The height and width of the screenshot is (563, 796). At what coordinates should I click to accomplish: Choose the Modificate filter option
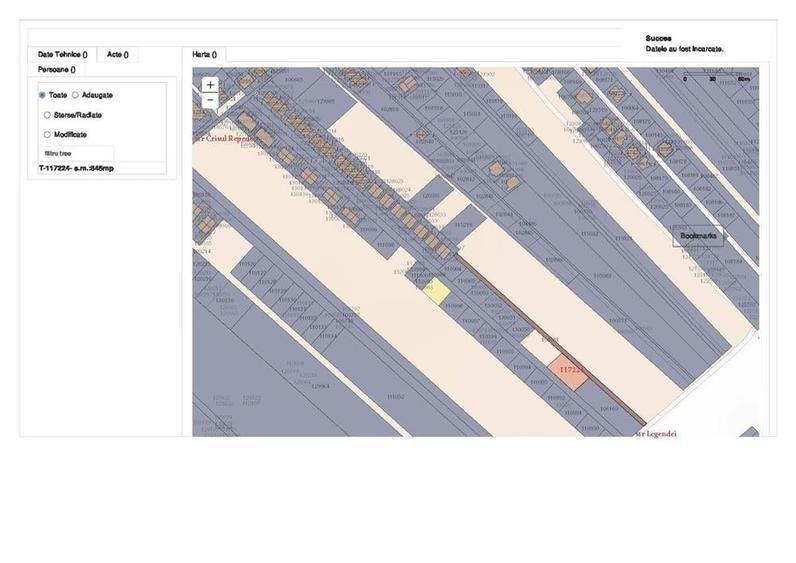(x=47, y=135)
